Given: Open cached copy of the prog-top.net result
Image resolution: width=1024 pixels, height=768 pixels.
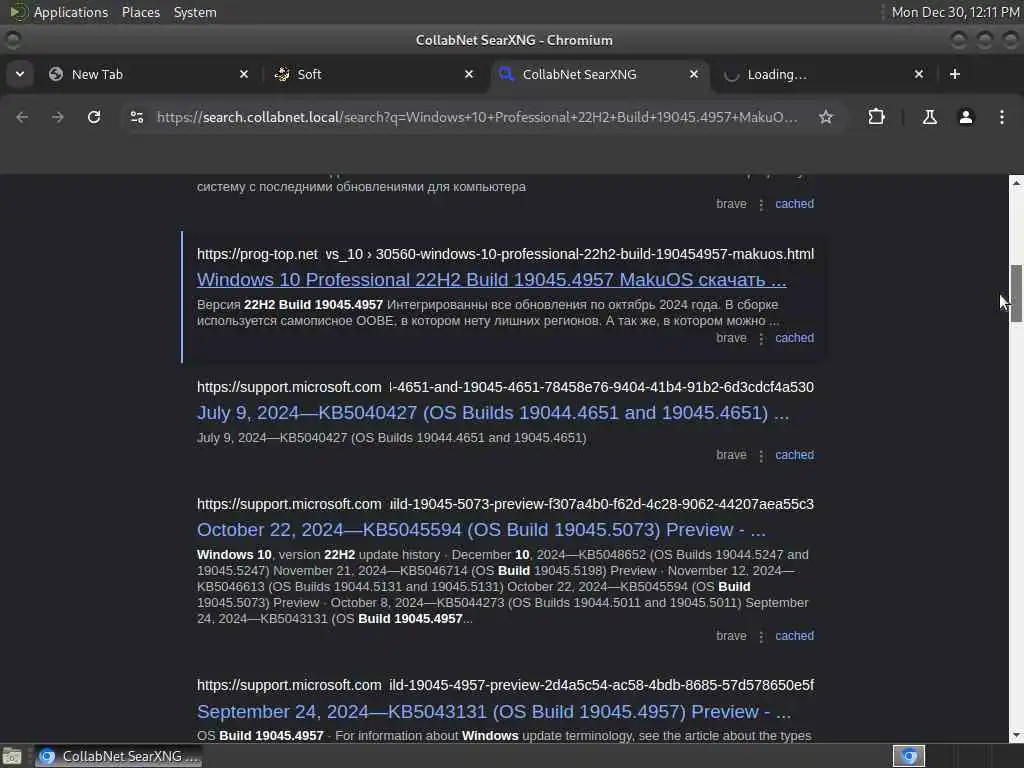Looking at the screenshot, I should pyautogui.click(x=794, y=338).
